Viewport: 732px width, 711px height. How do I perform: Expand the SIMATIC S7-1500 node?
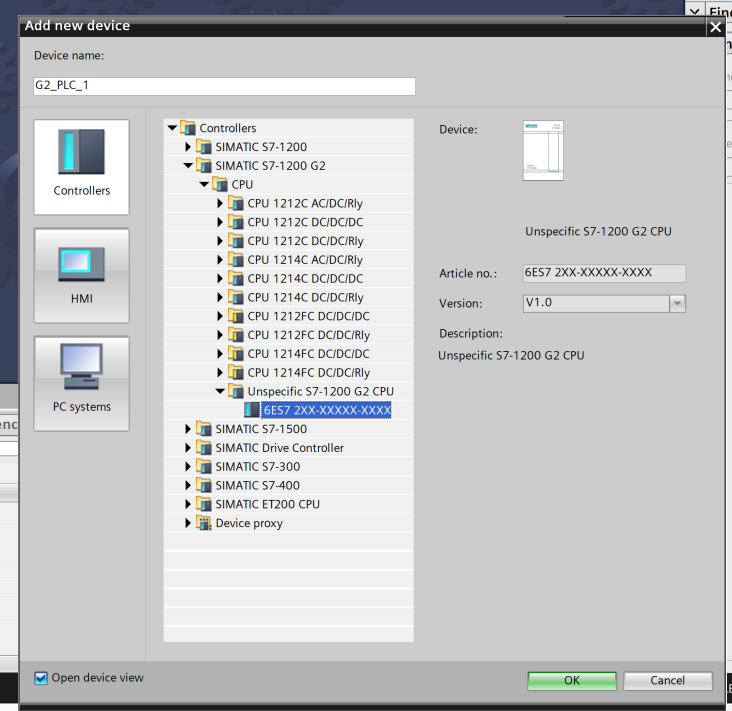(188, 429)
